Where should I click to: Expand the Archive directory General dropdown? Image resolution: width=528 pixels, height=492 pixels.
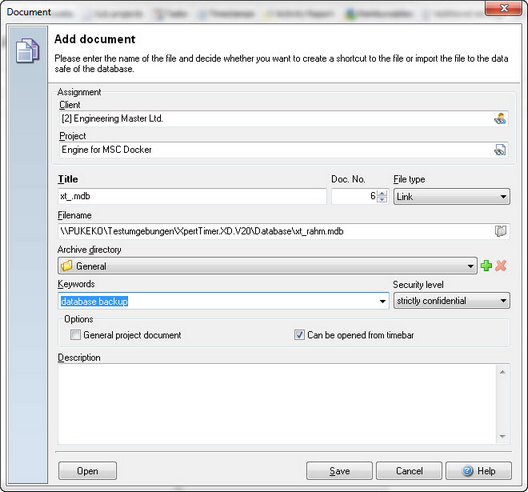(267, 266)
